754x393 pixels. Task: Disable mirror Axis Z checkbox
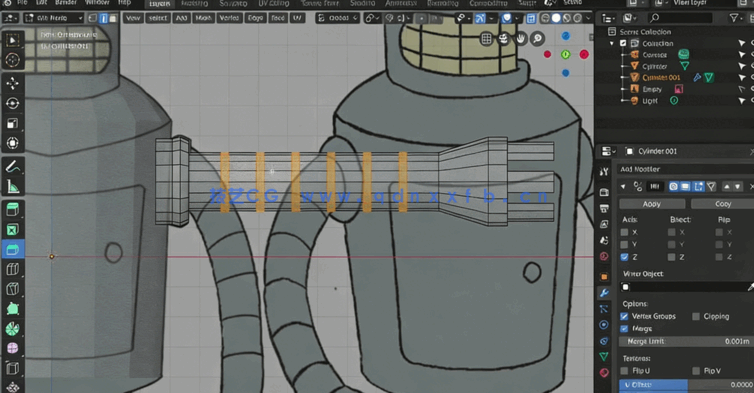click(625, 257)
